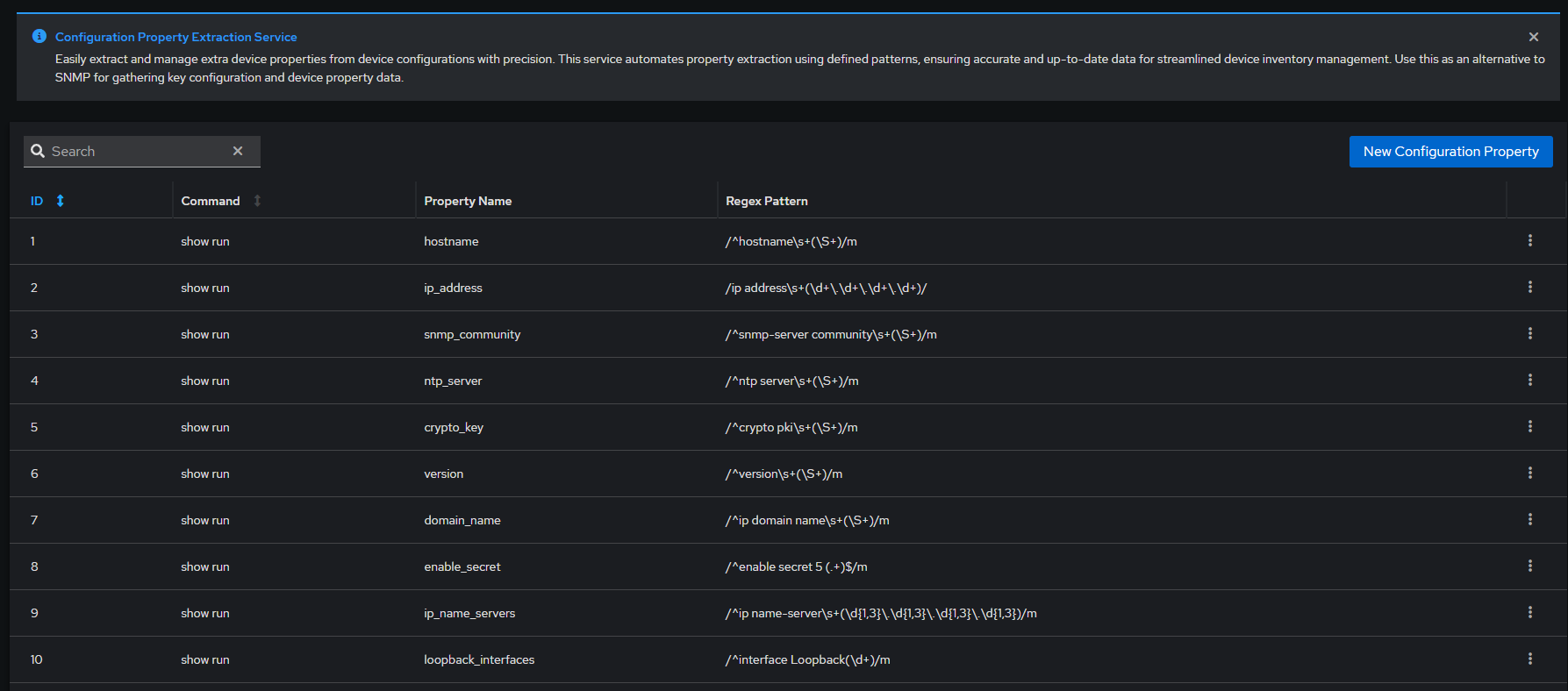Open the actions menu for the enable_secret row
This screenshot has height=691, width=1568.
click(1530, 566)
